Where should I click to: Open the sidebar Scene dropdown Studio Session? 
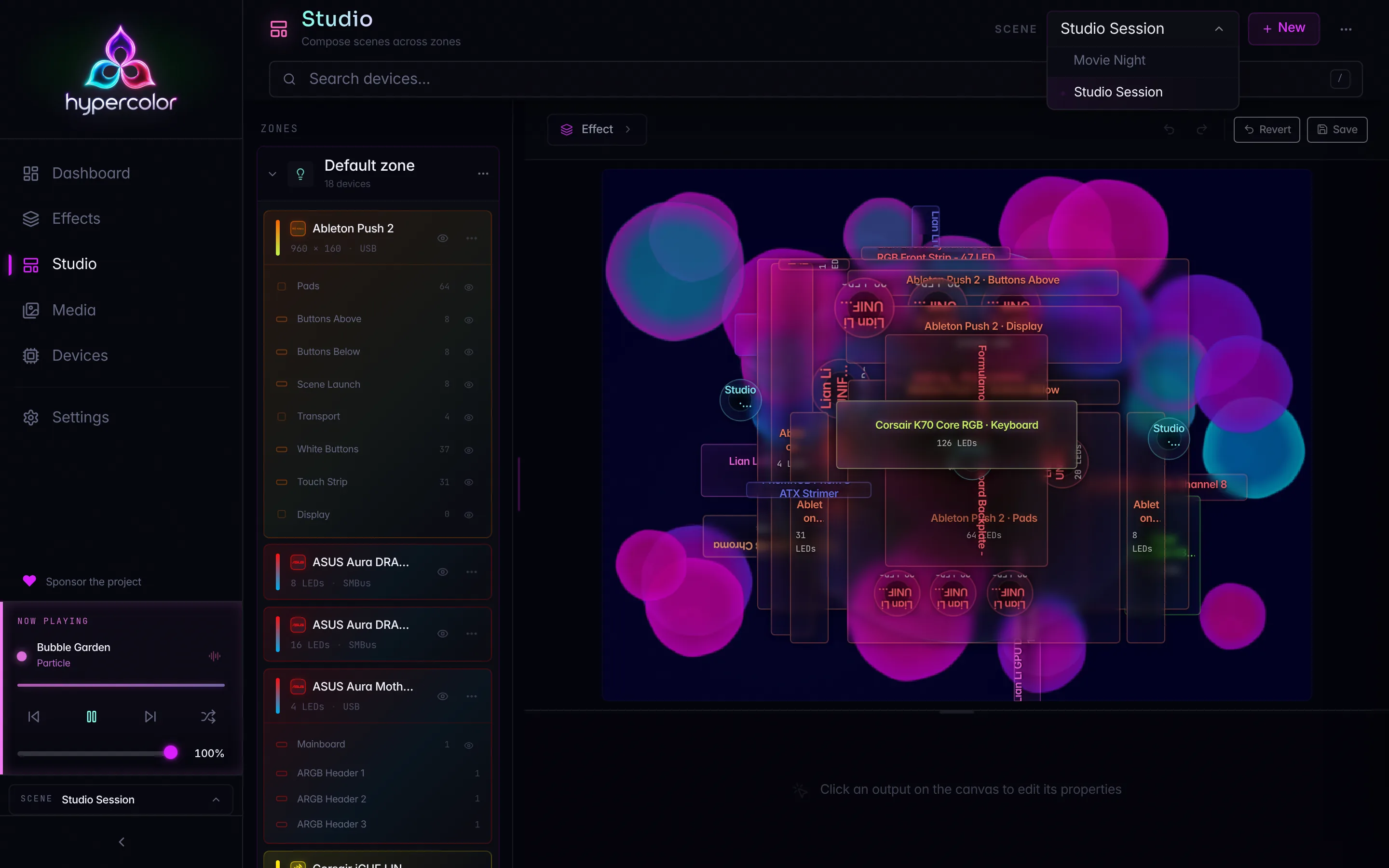click(121, 799)
